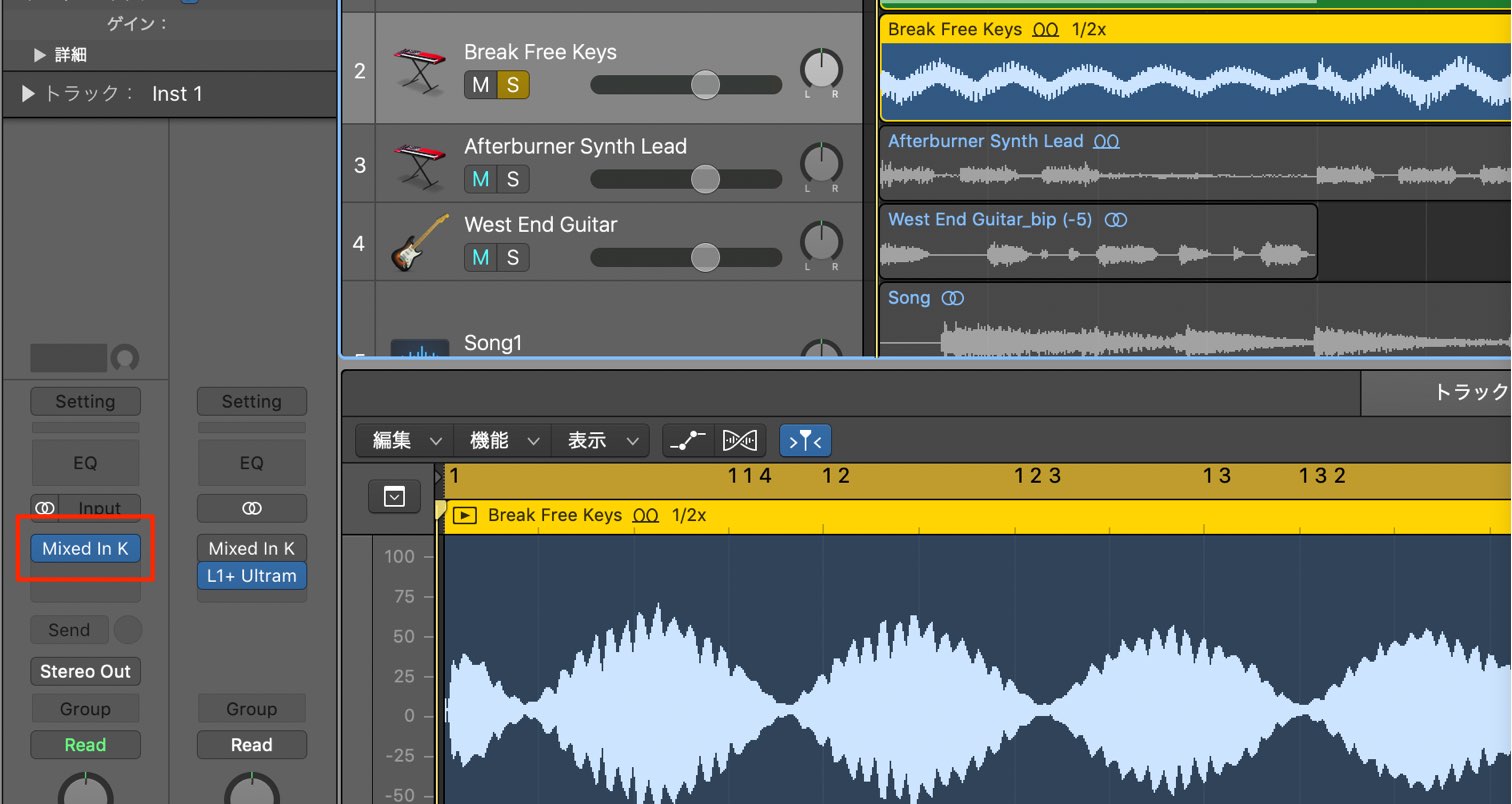
Task: Open the 編集 dropdown menu
Action: coord(406,440)
